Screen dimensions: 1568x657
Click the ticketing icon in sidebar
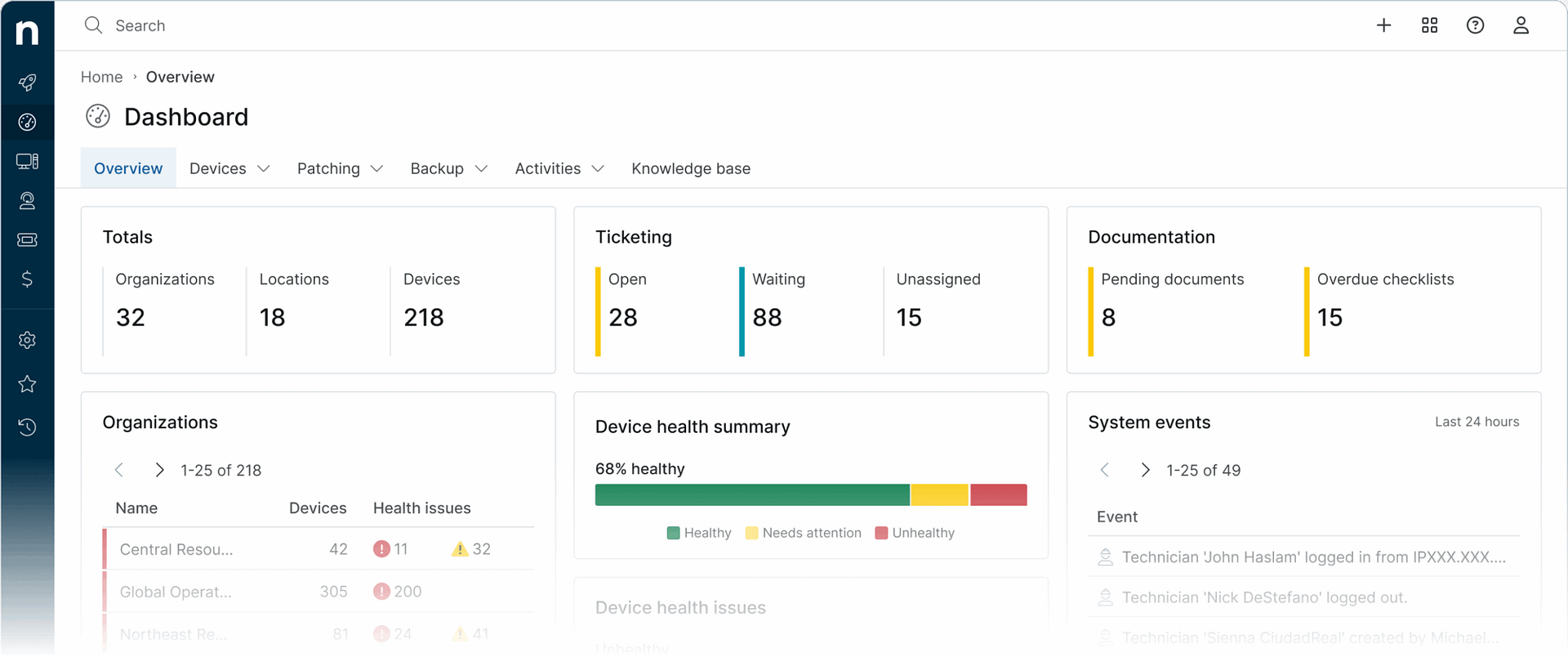coord(27,239)
